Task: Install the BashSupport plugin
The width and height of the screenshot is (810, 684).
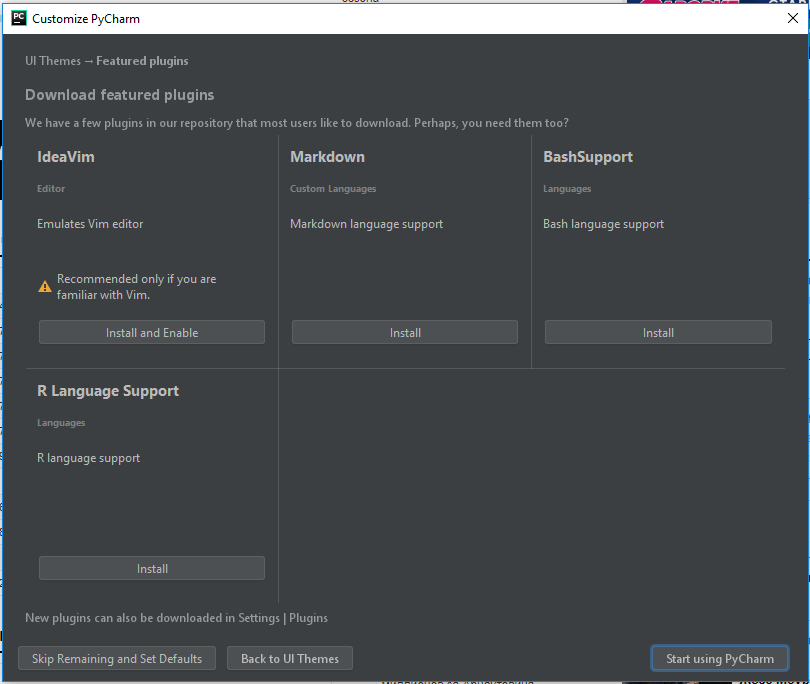Action: pyautogui.click(x=658, y=332)
